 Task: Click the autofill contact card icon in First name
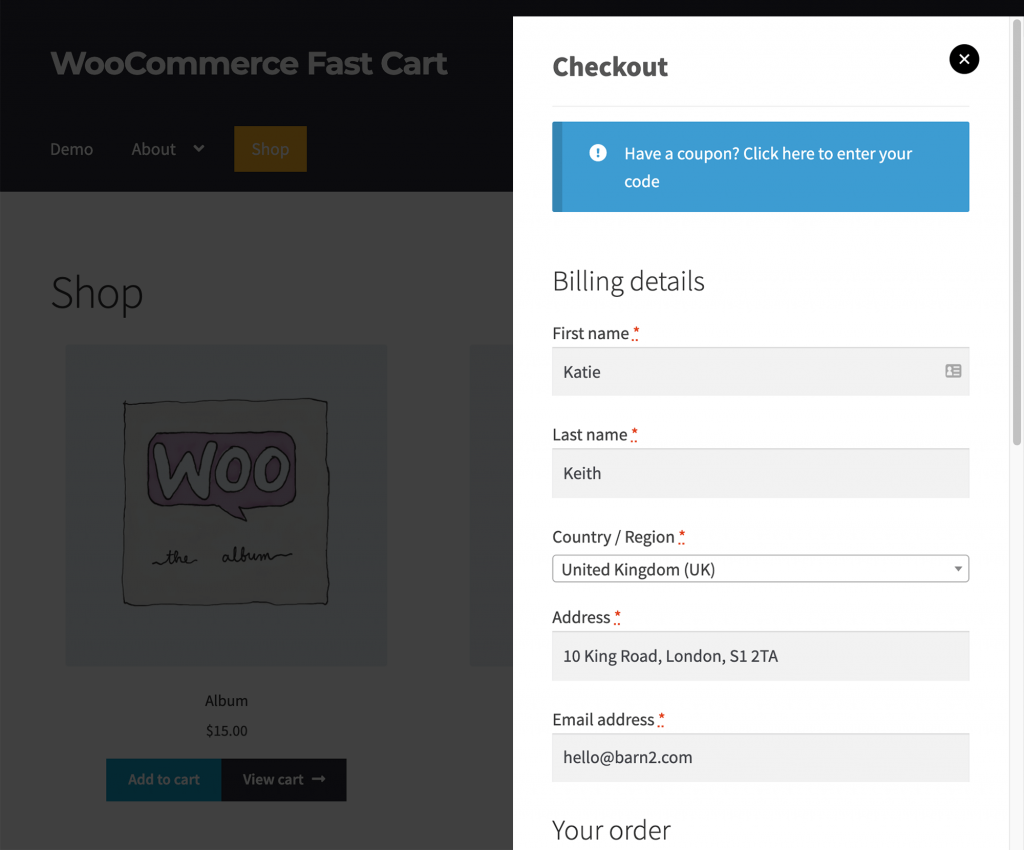pyautogui.click(x=953, y=371)
